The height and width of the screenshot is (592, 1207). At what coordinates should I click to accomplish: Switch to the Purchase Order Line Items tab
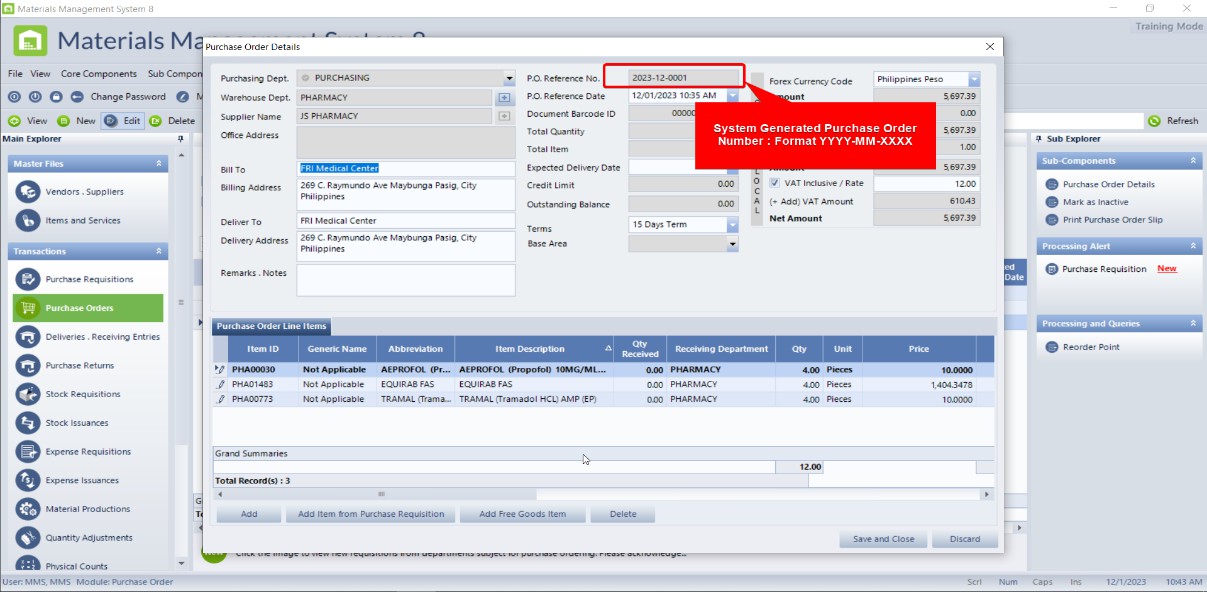[271, 327]
